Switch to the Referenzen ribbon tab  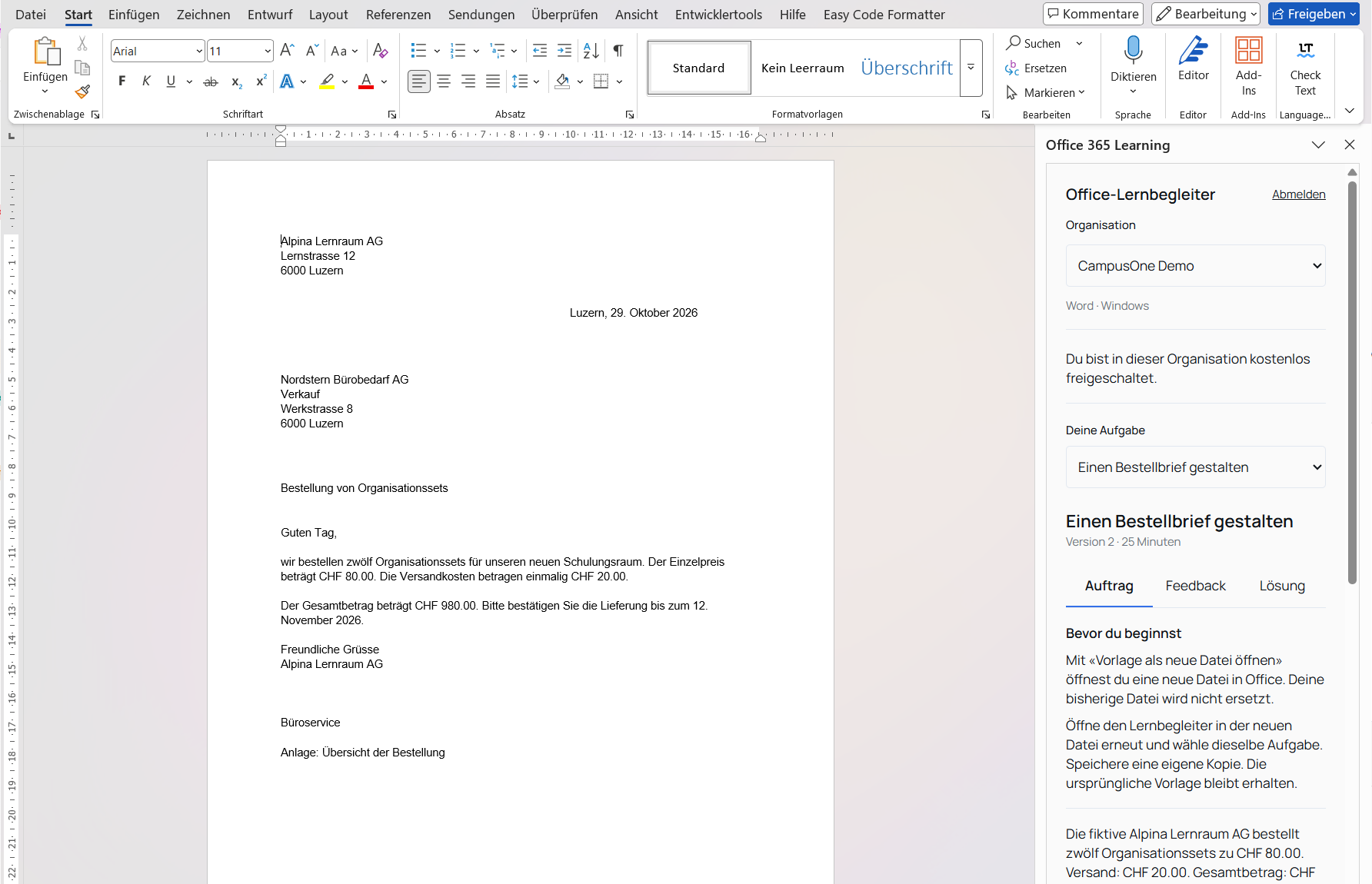tap(398, 15)
